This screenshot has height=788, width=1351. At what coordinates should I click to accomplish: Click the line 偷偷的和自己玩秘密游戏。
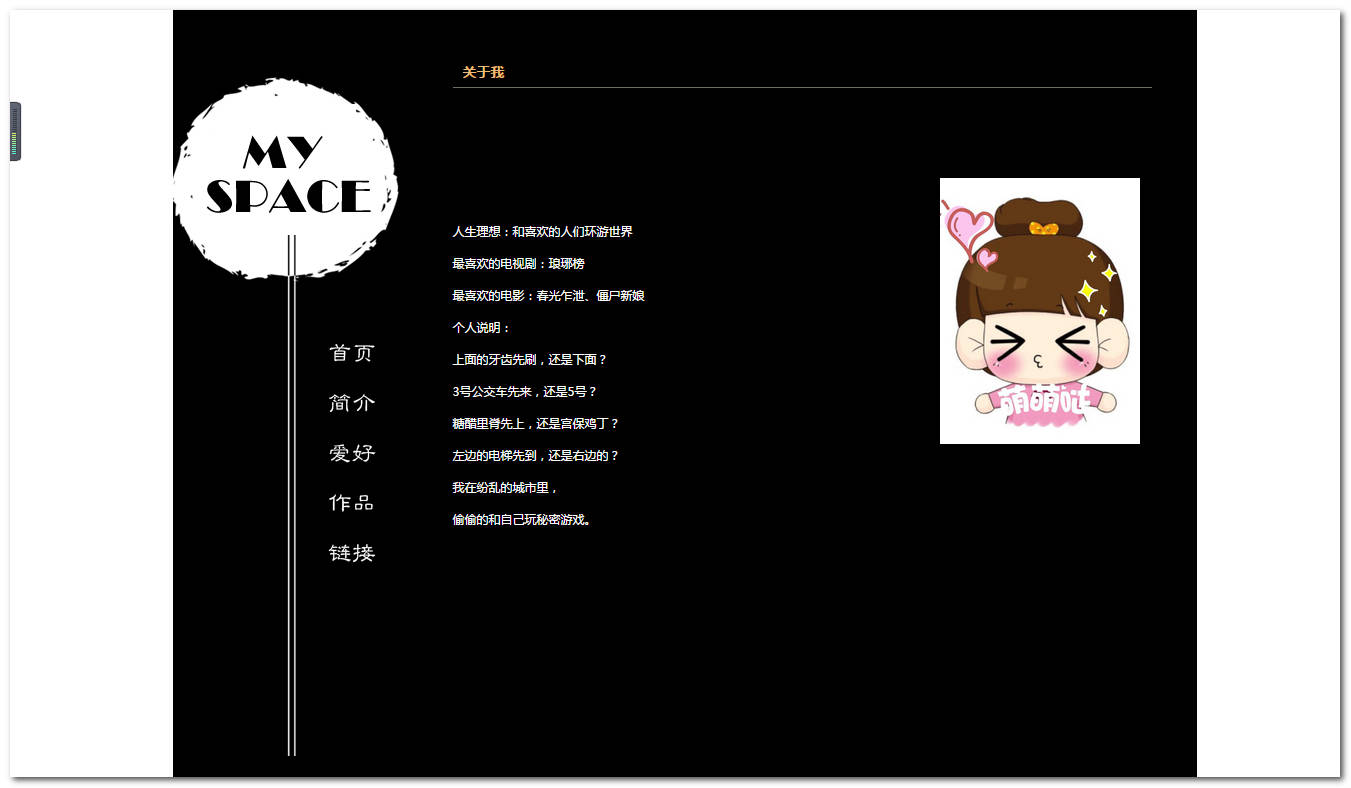click(521, 520)
